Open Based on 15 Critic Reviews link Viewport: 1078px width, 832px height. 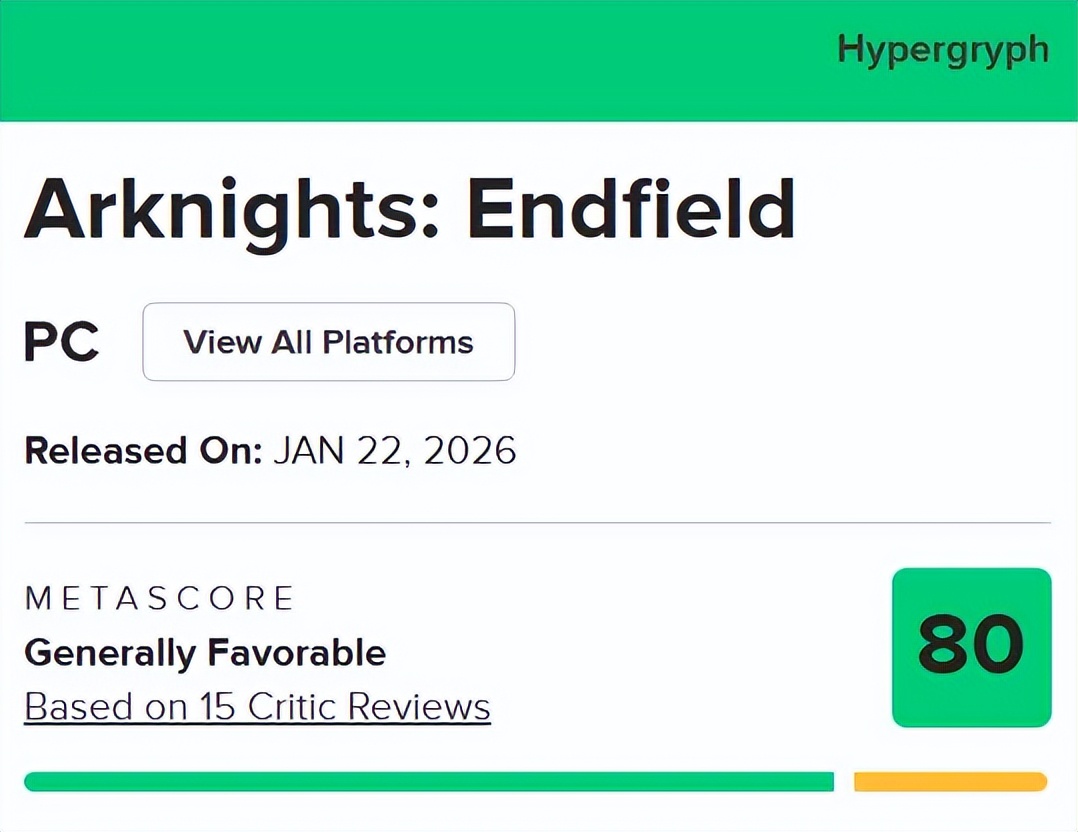tap(257, 707)
